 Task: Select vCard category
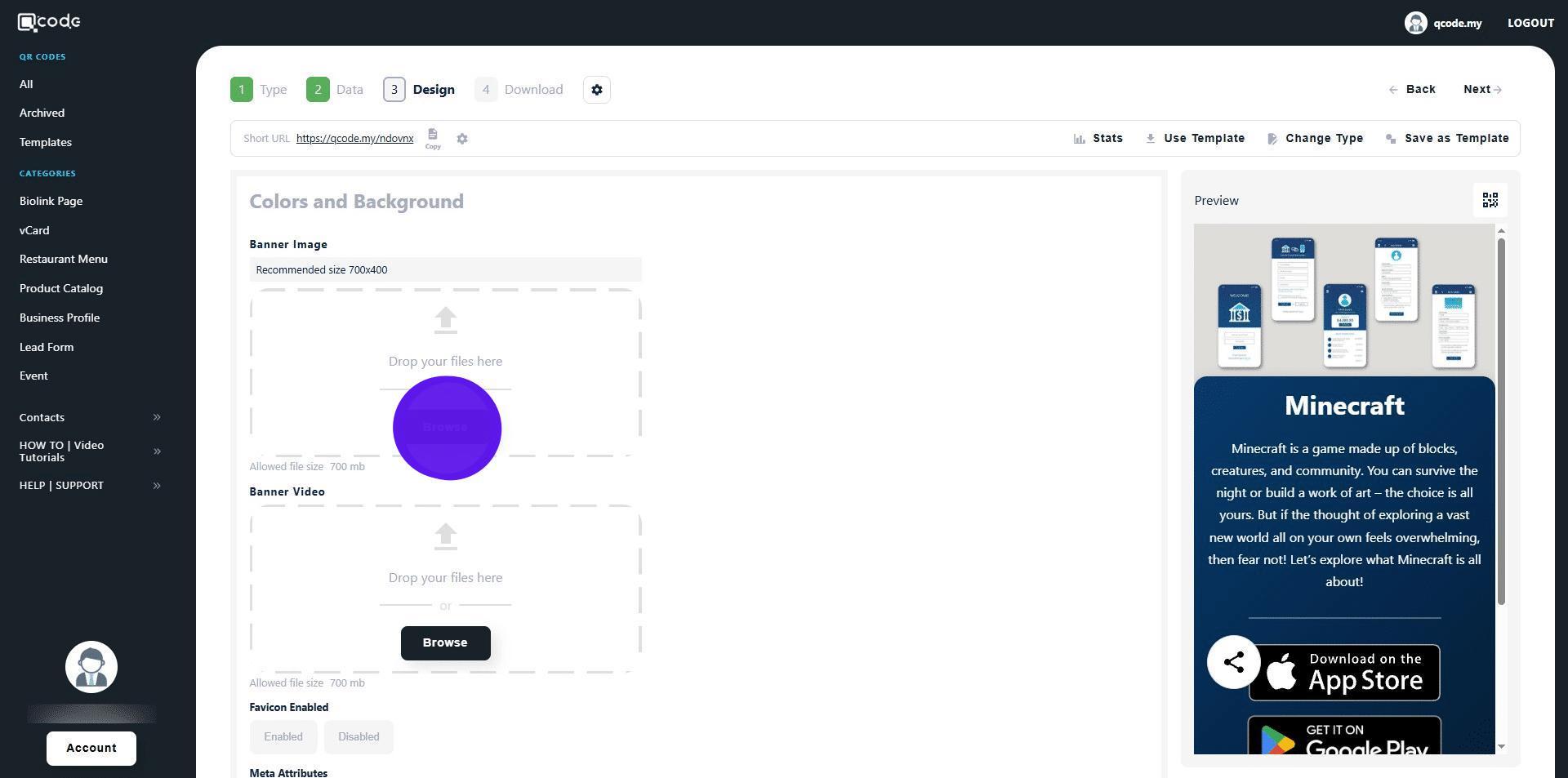pyautogui.click(x=34, y=230)
